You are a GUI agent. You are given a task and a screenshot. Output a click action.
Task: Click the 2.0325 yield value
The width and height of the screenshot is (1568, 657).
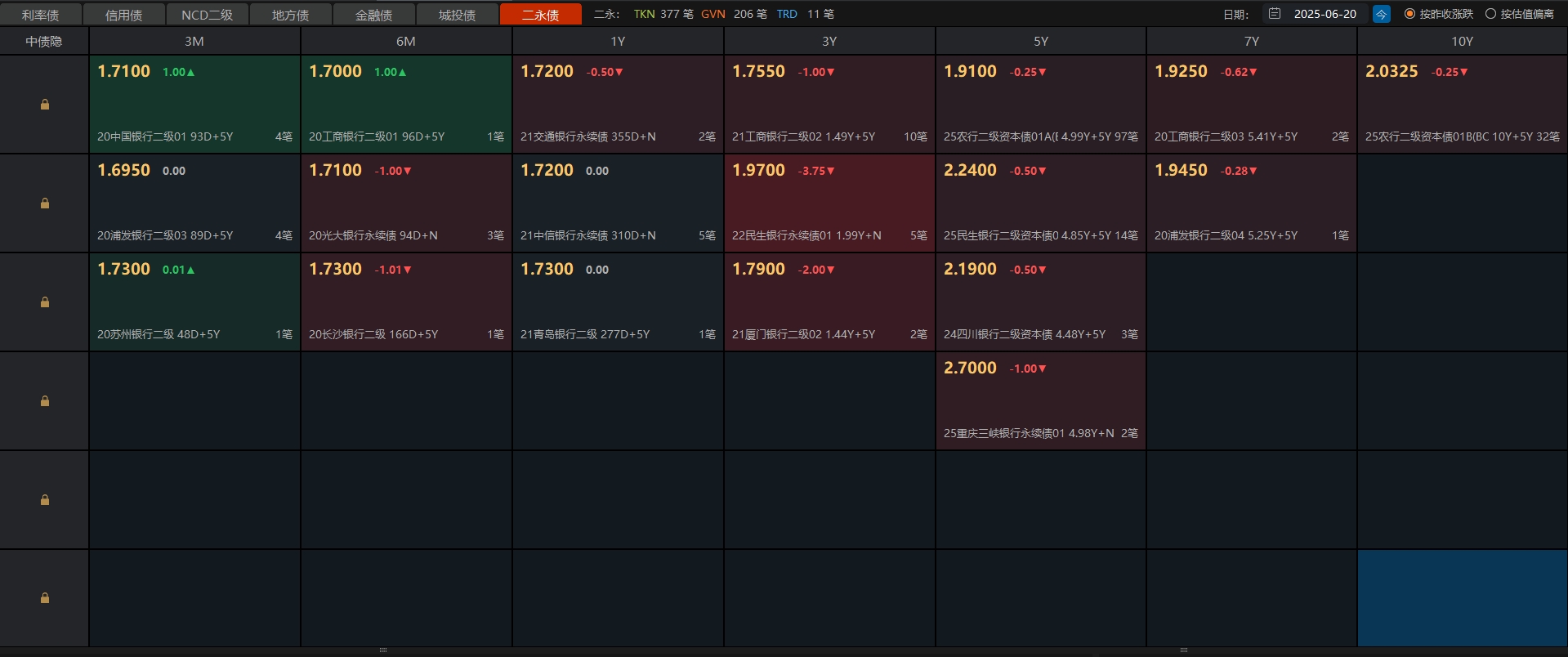click(x=1392, y=71)
